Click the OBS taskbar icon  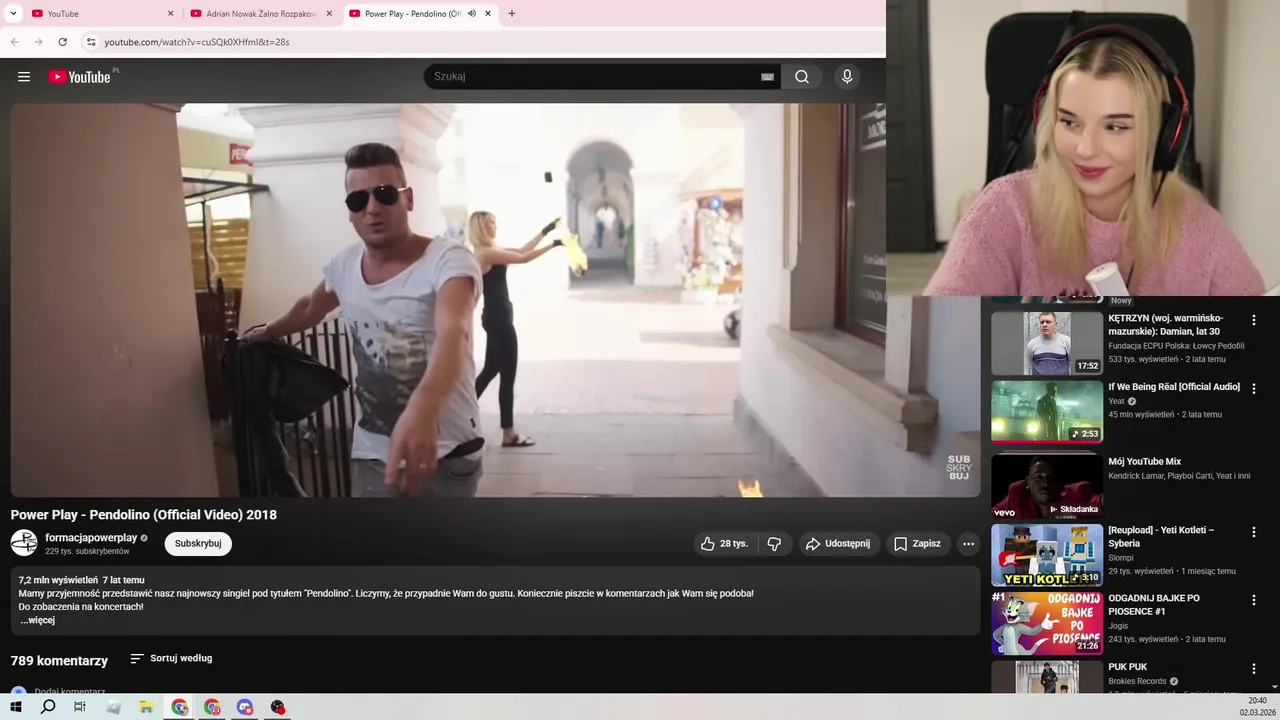pos(278,707)
